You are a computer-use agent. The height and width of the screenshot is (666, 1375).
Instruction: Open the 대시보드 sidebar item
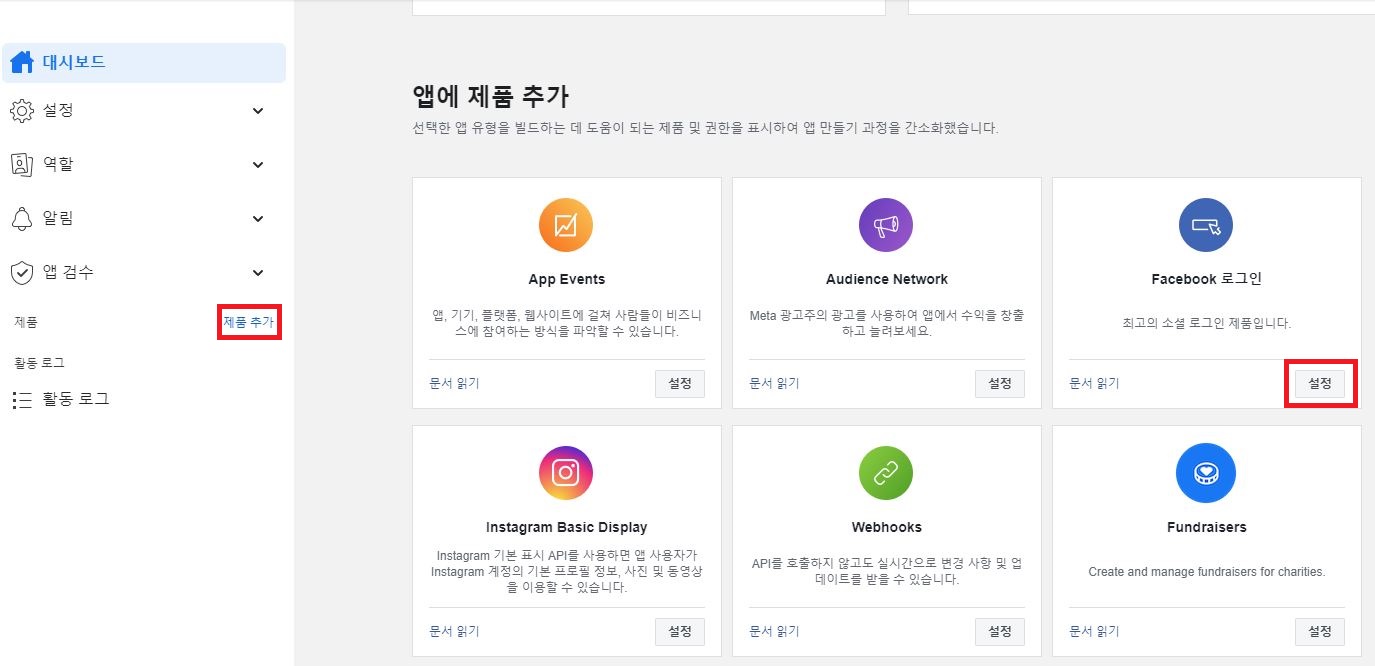pyautogui.click(x=144, y=63)
